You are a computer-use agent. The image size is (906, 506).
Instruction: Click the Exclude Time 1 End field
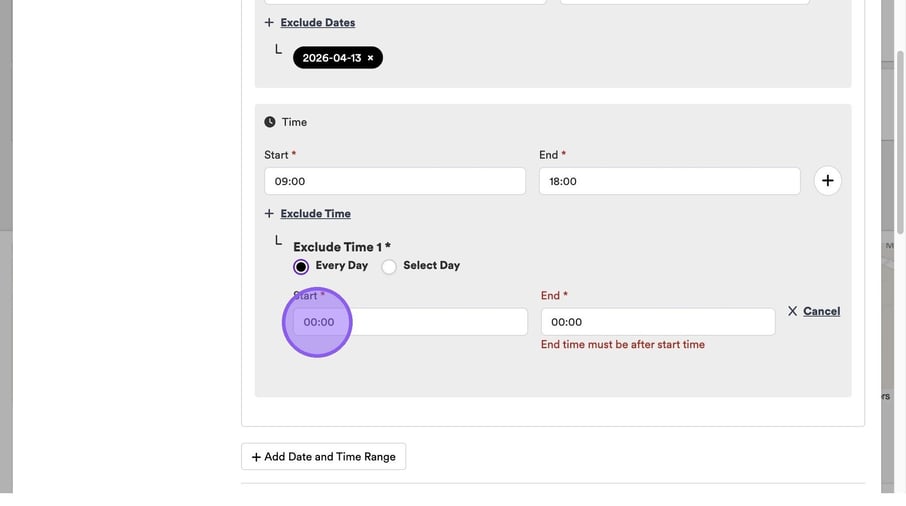pos(657,322)
